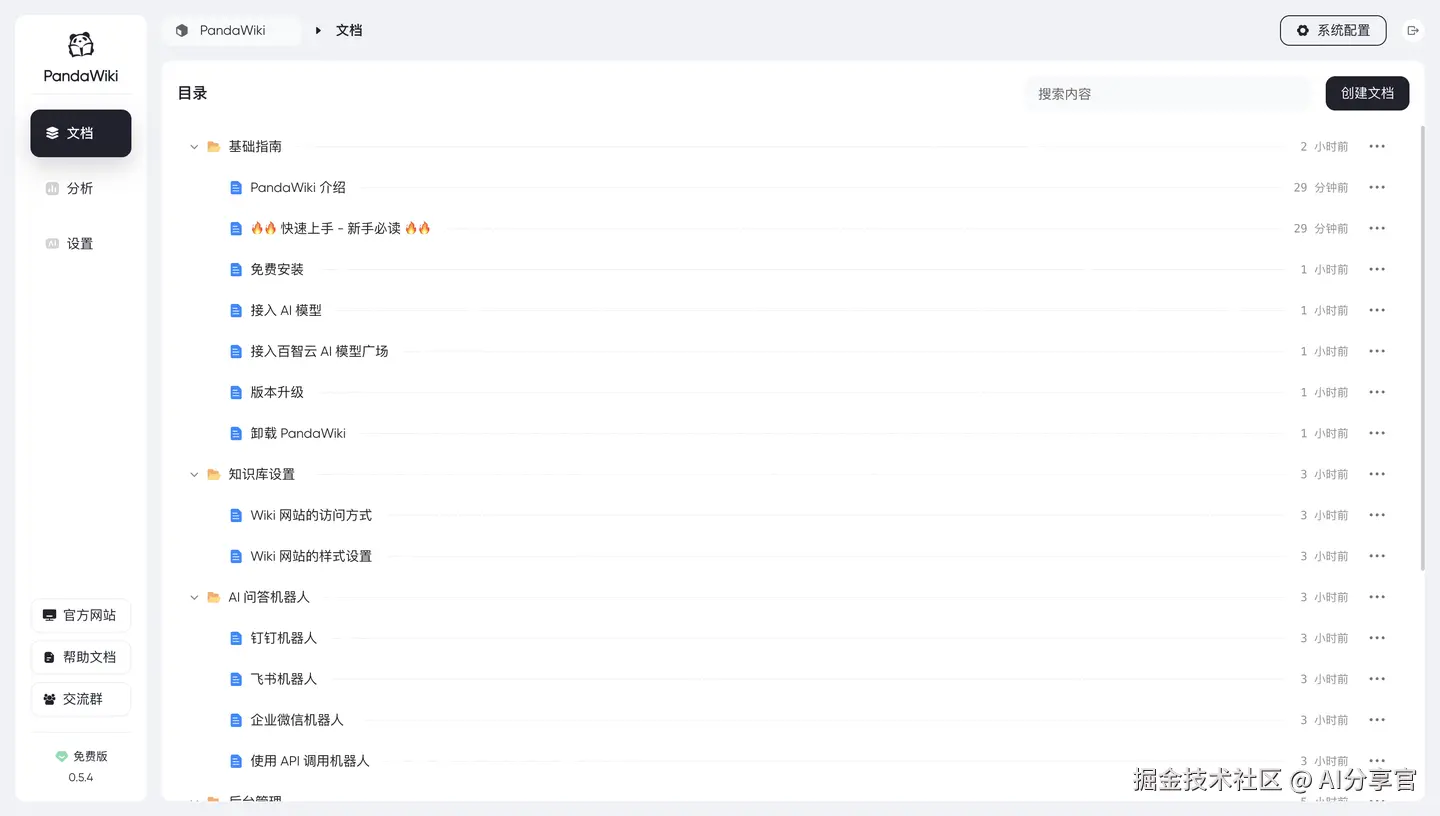Join 交流群
The width and height of the screenshot is (1440, 816).
[x=81, y=699]
